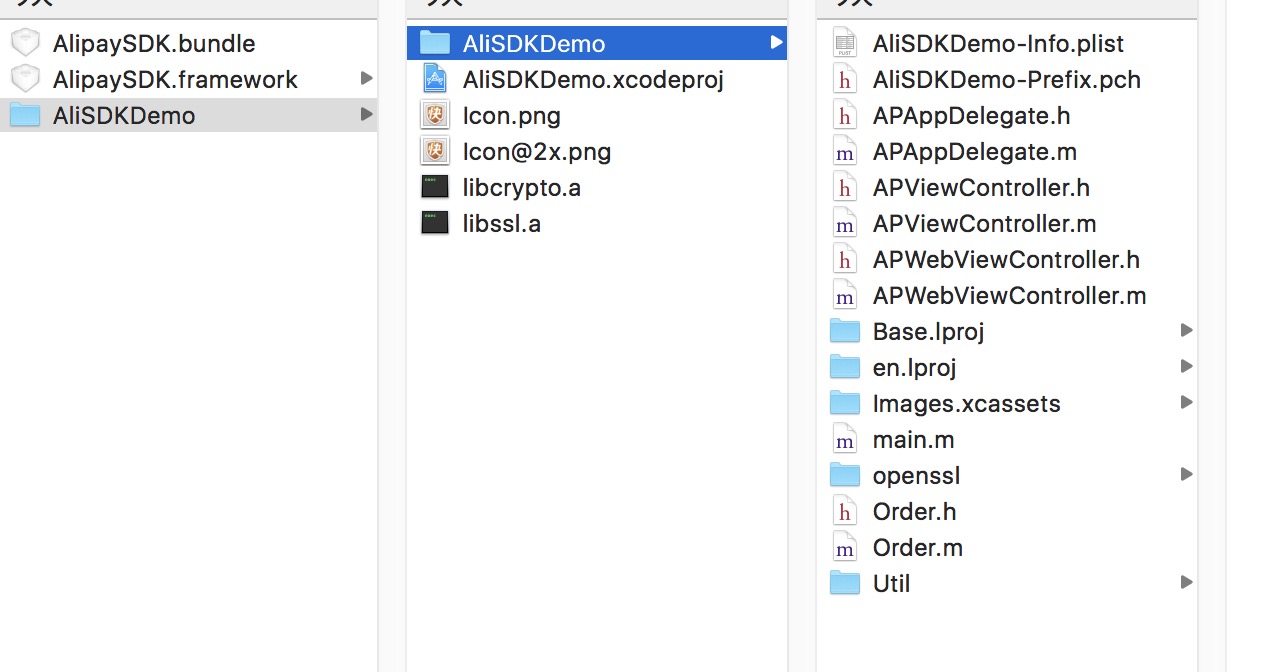Click the header icon of AliSDKDemo-Prefix.pch
Viewport: 1270px width, 672px height.
coord(845,79)
